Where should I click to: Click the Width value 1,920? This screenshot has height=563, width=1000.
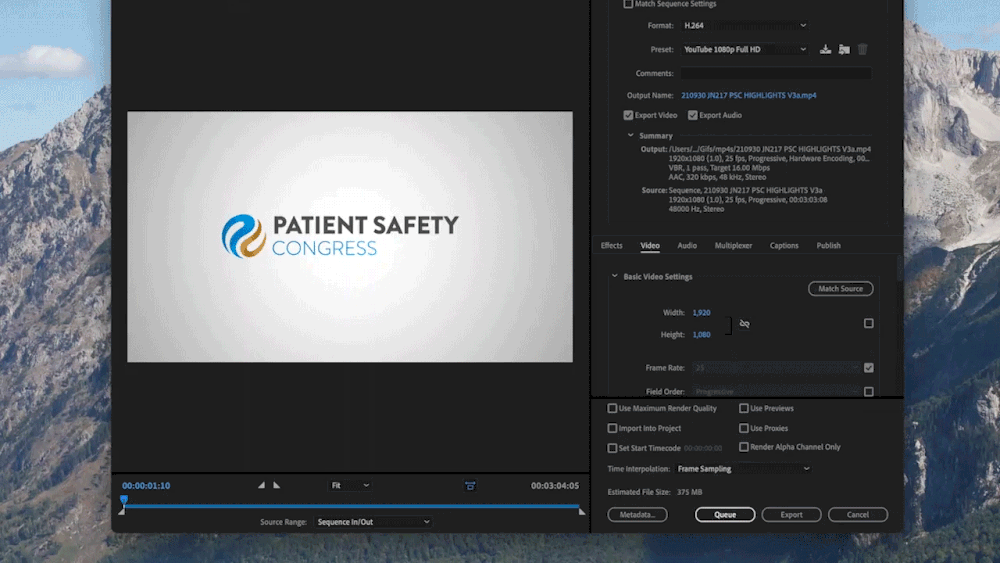[702, 312]
